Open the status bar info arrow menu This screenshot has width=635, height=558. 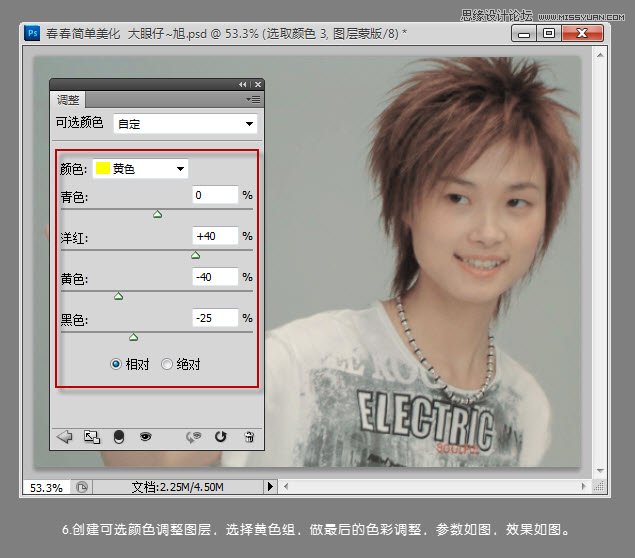270,486
